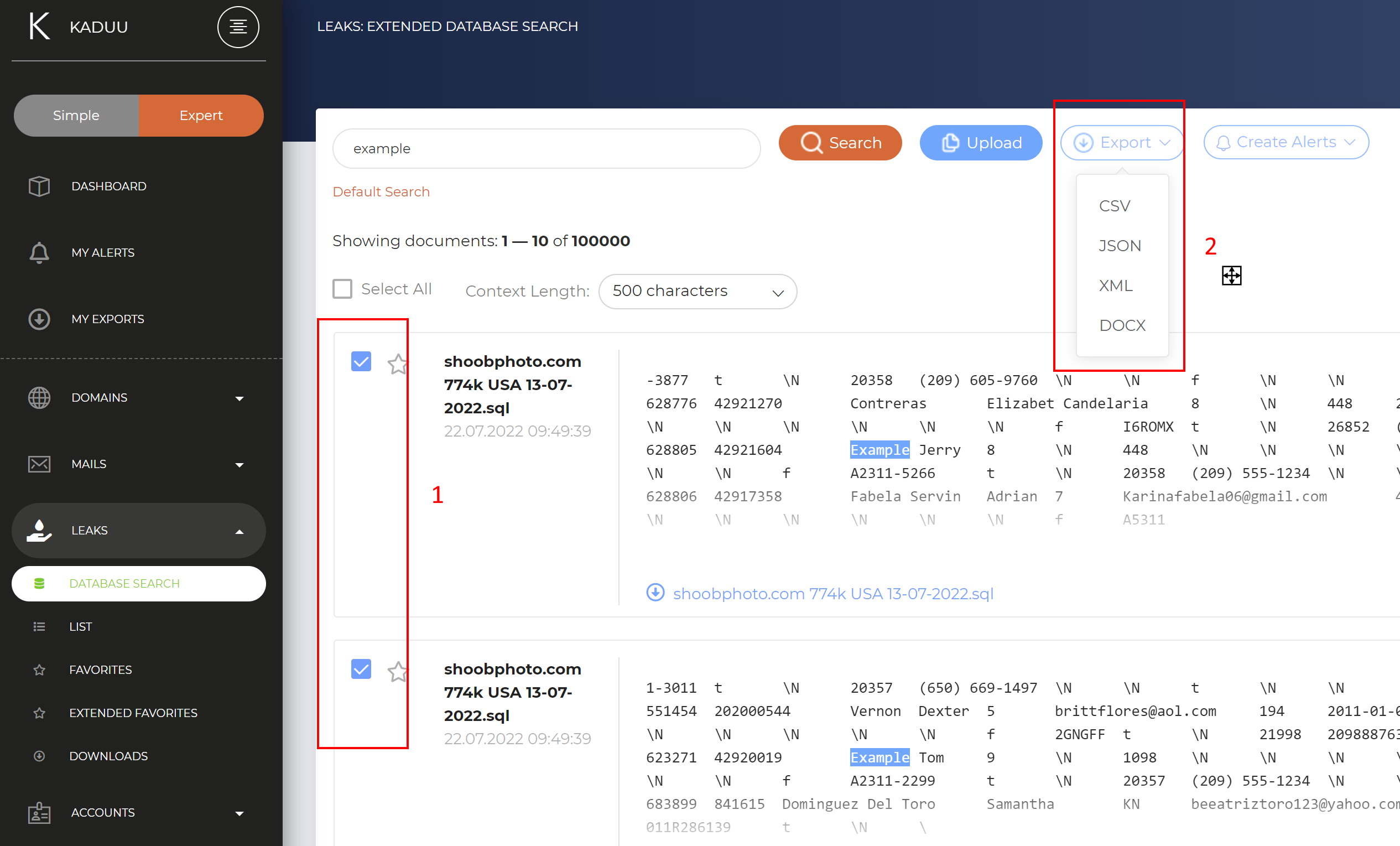1400x846 pixels.
Task: Favorite the first shoobphoto.com result with star
Action: (x=398, y=364)
